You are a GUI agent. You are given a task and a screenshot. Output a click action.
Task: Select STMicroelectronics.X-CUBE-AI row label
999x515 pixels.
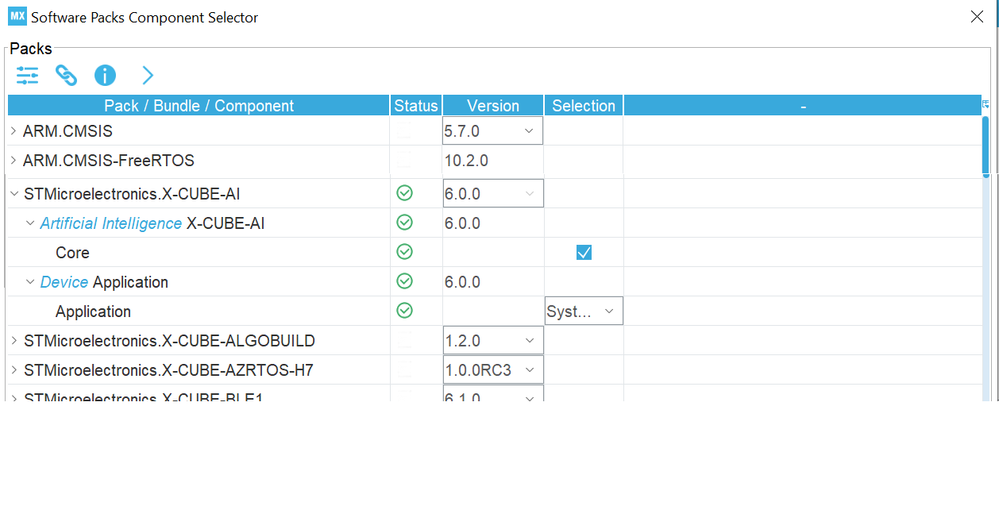pos(132,194)
